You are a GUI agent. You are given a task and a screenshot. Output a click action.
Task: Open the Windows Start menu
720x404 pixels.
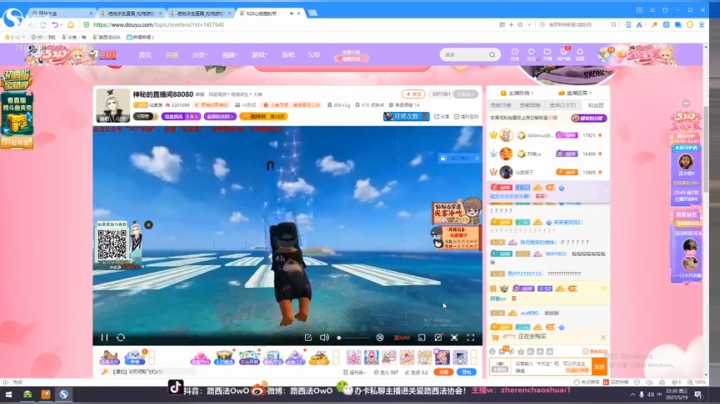coord(8,394)
